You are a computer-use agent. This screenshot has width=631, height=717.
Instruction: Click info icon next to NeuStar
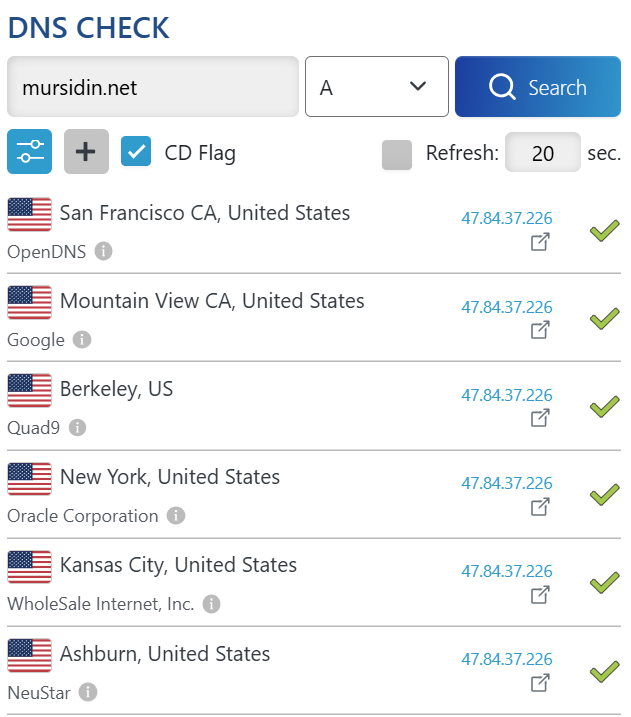coord(88,692)
